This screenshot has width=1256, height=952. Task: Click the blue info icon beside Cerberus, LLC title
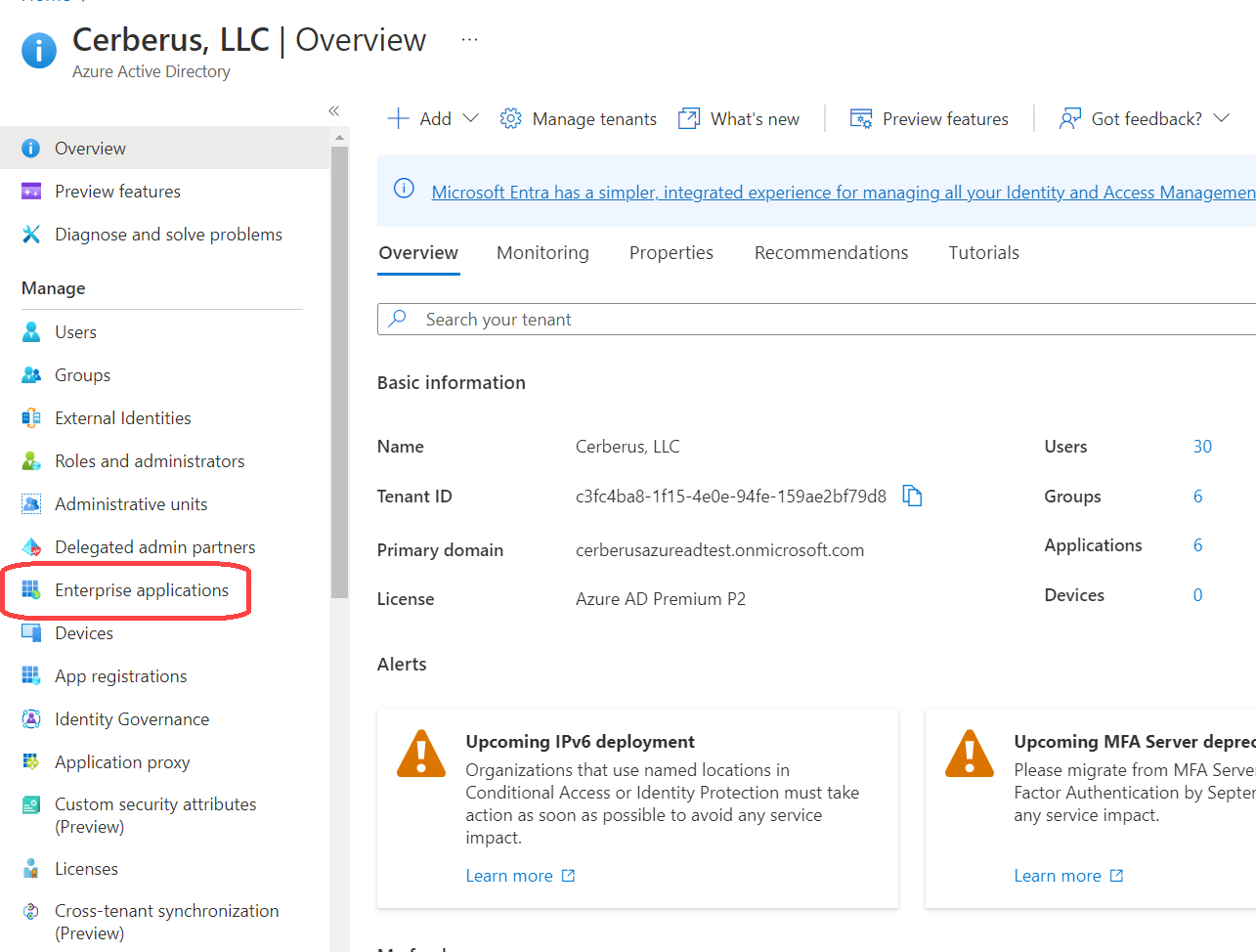point(39,50)
